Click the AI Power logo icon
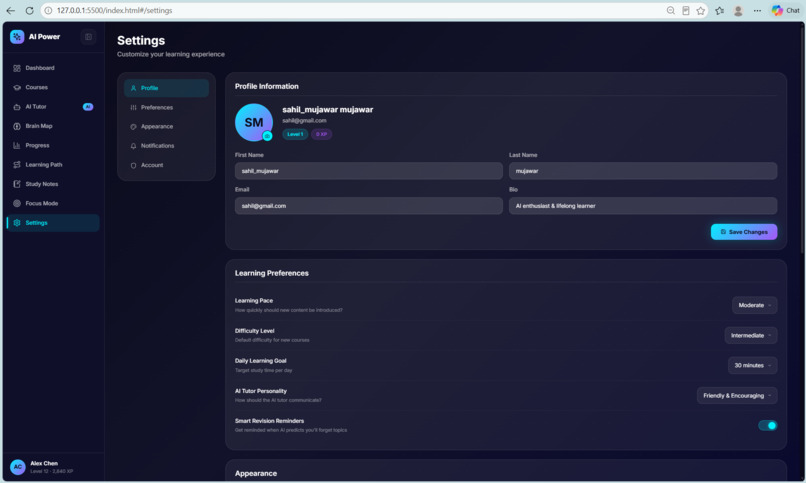This screenshot has width=806, height=483. (x=17, y=36)
